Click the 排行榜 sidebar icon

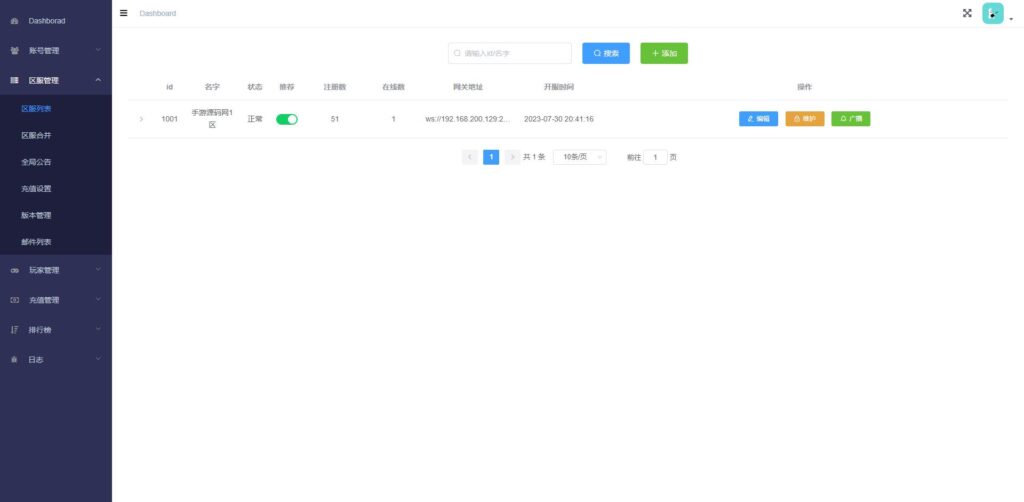(14, 330)
